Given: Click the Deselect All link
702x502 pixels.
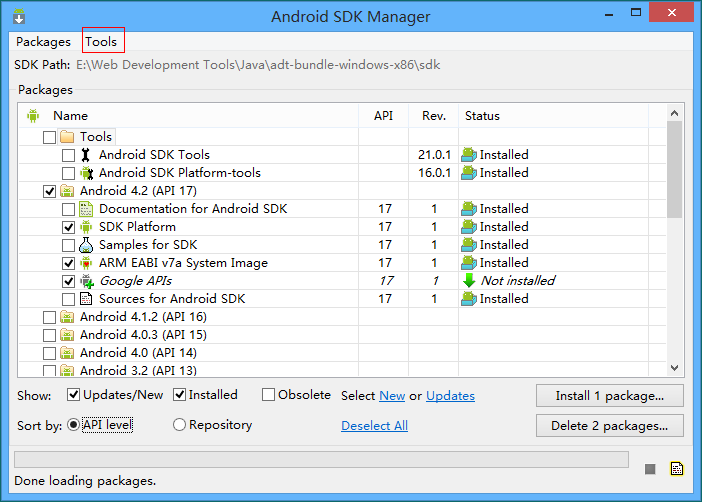Looking at the screenshot, I should coord(374,425).
